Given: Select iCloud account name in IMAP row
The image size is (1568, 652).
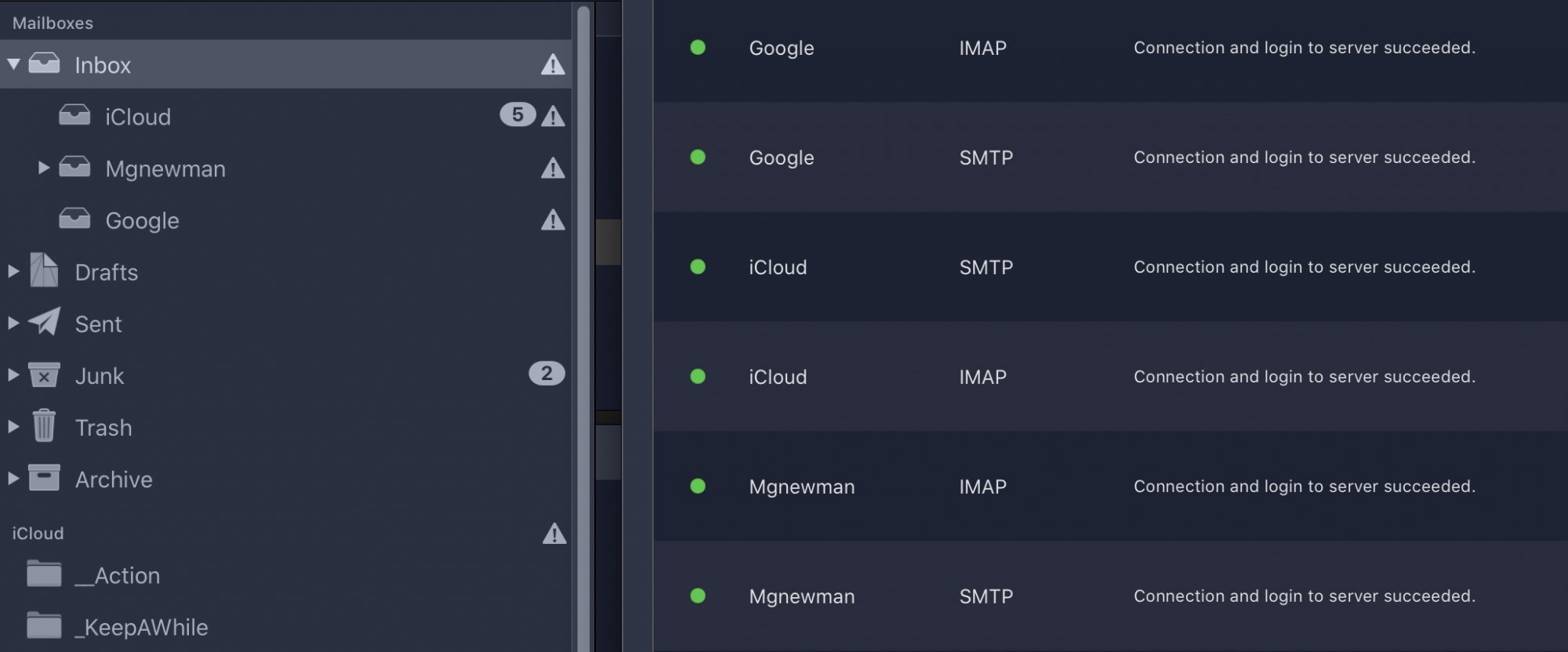Looking at the screenshot, I should click(778, 377).
